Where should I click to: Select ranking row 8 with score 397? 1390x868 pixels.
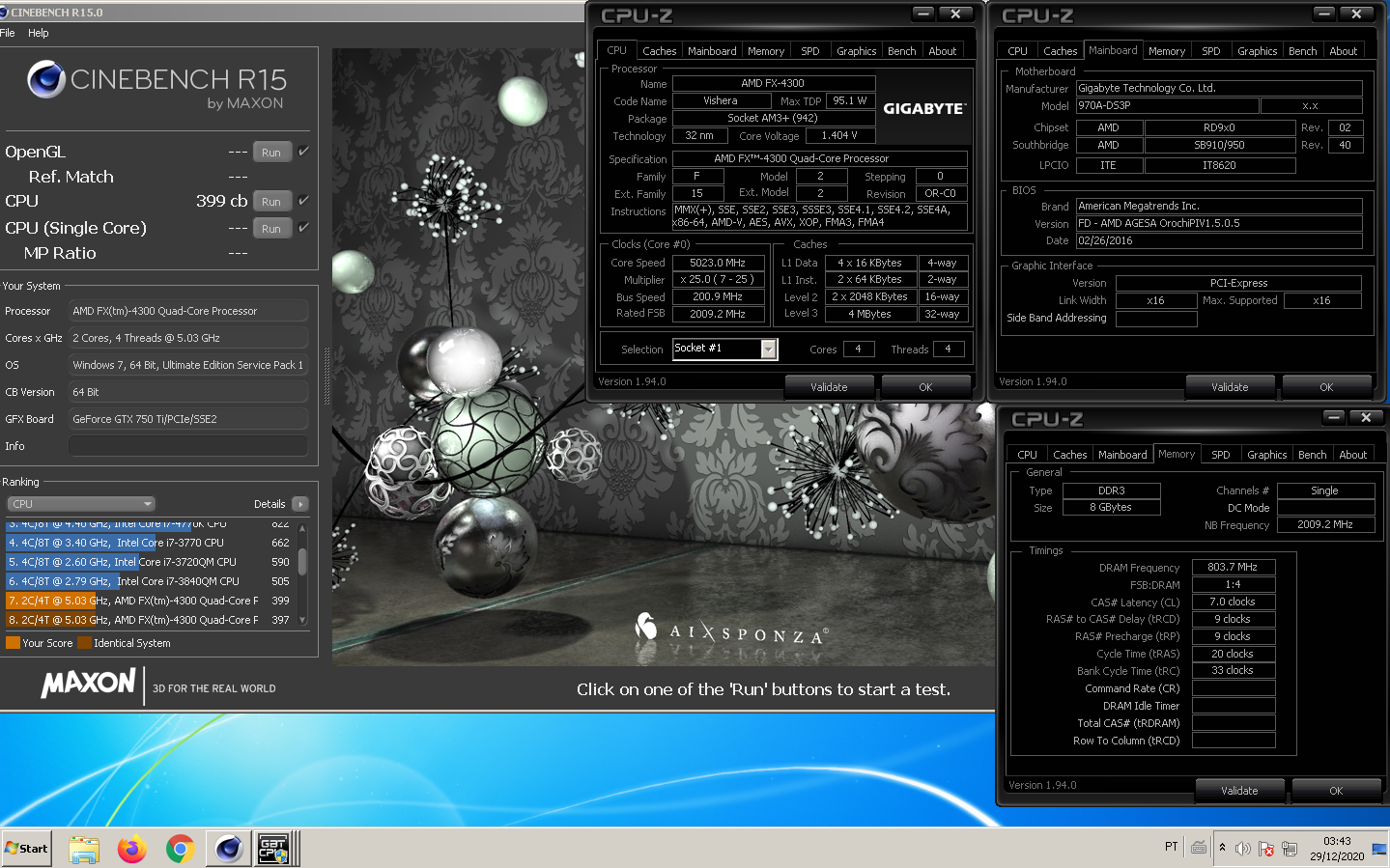pyautogui.click(x=149, y=620)
